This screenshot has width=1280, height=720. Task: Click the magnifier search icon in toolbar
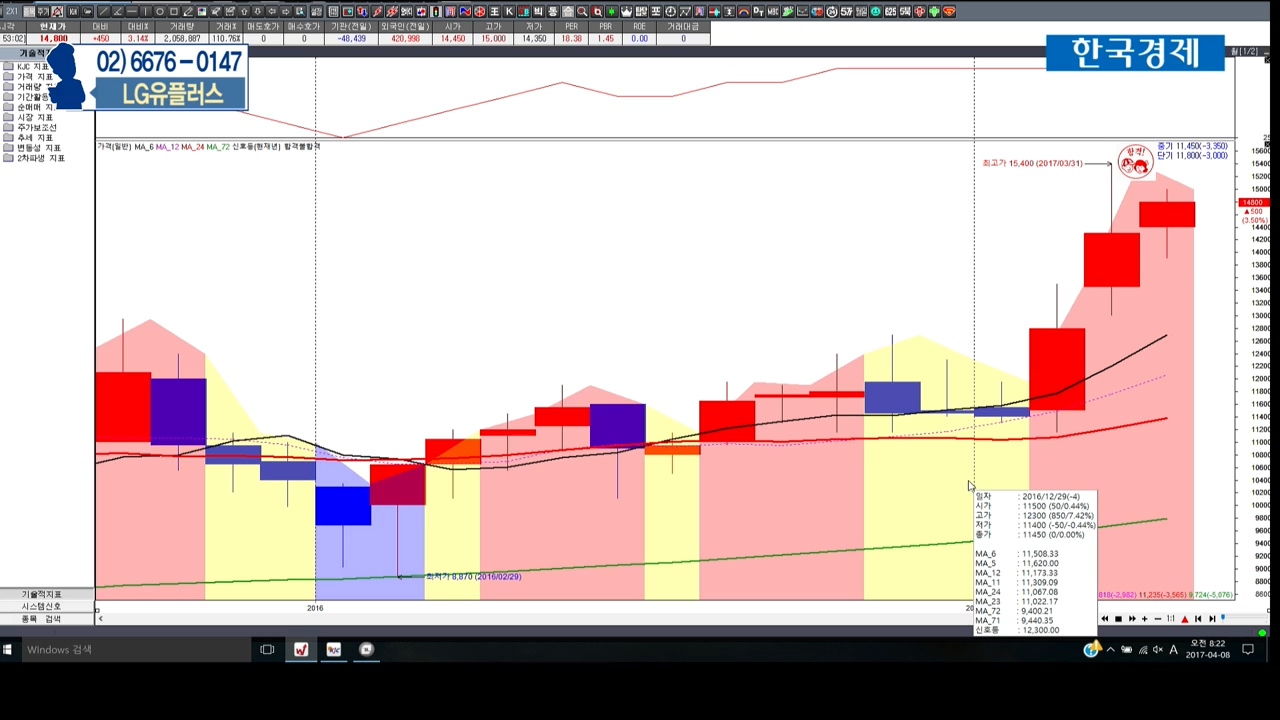582,12
